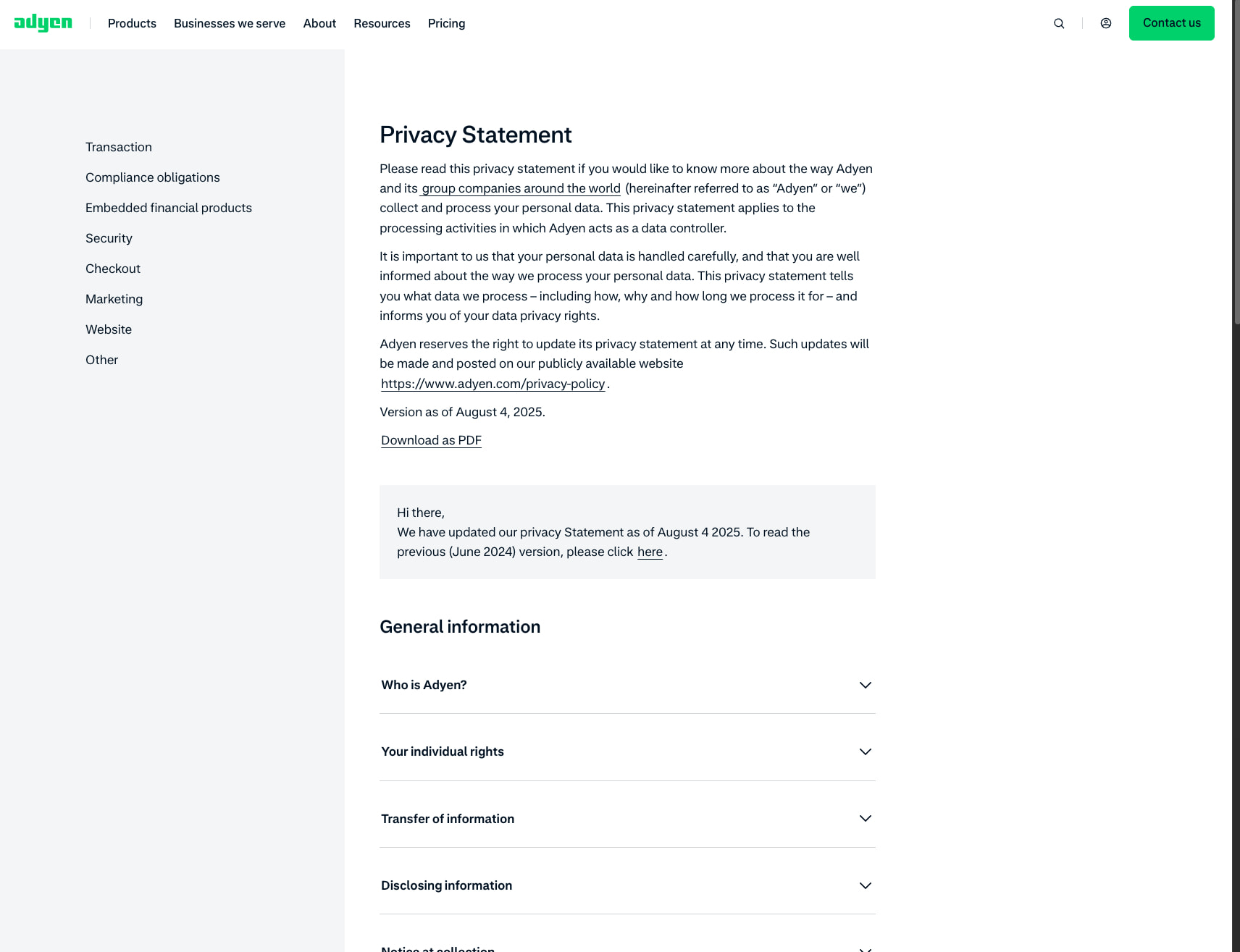Click the 'here' previous version link
Screen dimensions: 1240x952
[x=650, y=552]
